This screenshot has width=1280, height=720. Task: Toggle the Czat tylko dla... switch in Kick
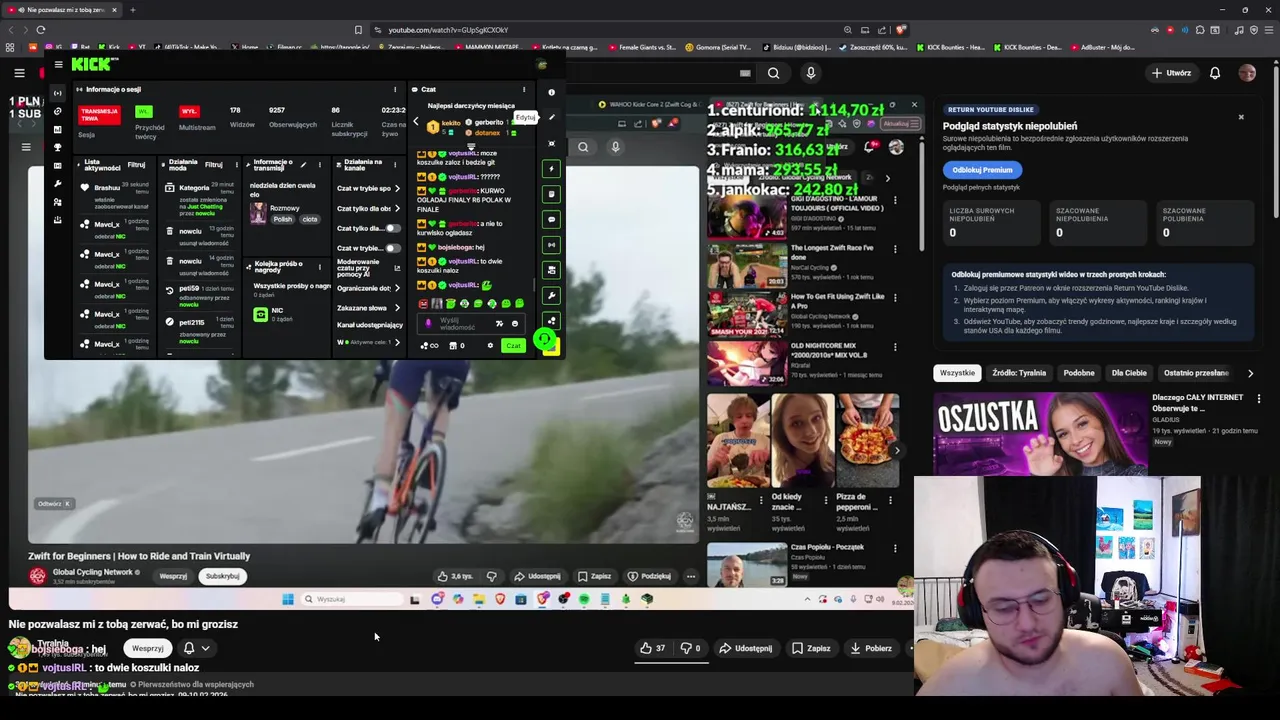(393, 228)
